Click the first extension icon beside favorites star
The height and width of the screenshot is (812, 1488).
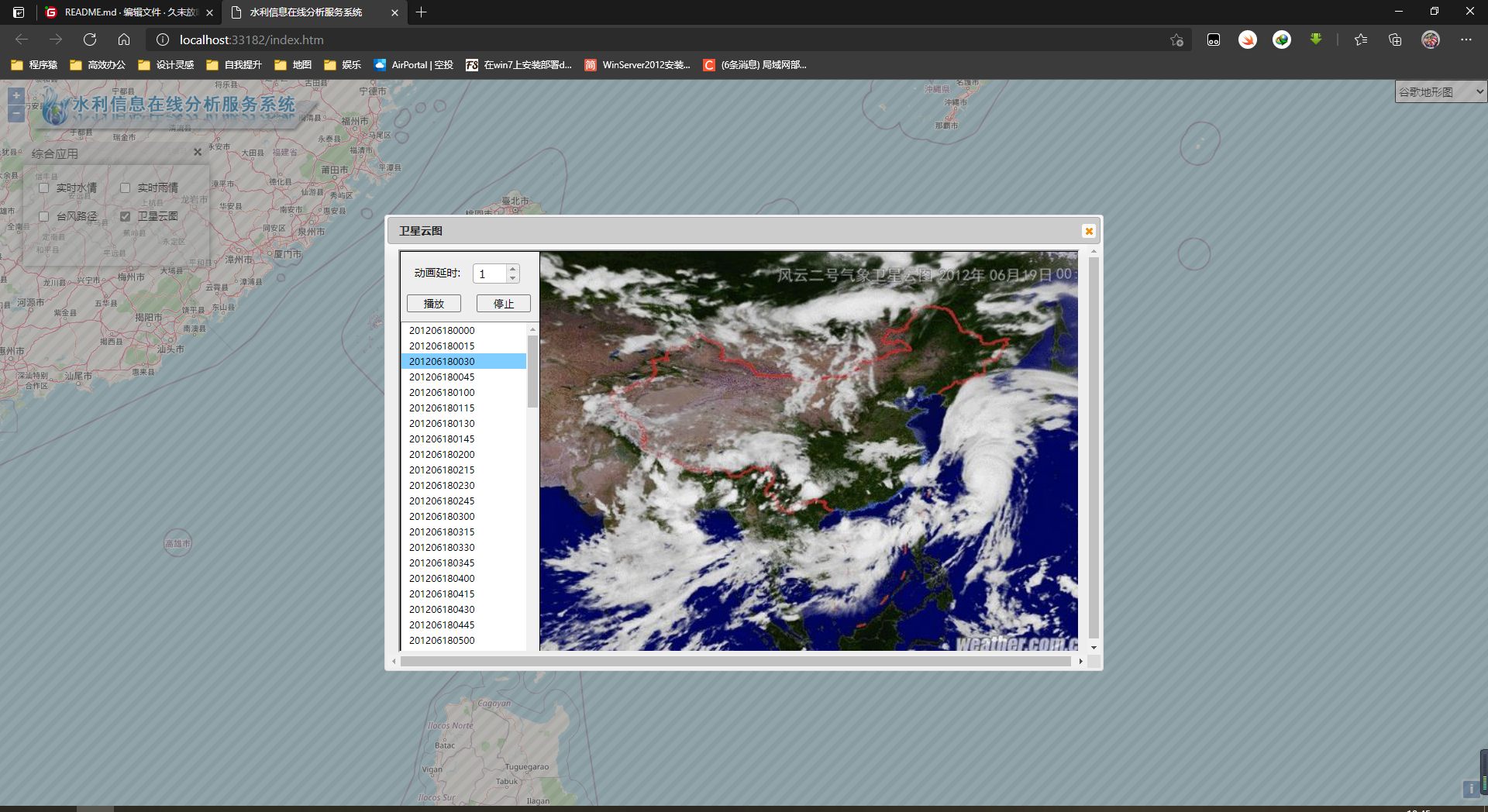(1214, 40)
